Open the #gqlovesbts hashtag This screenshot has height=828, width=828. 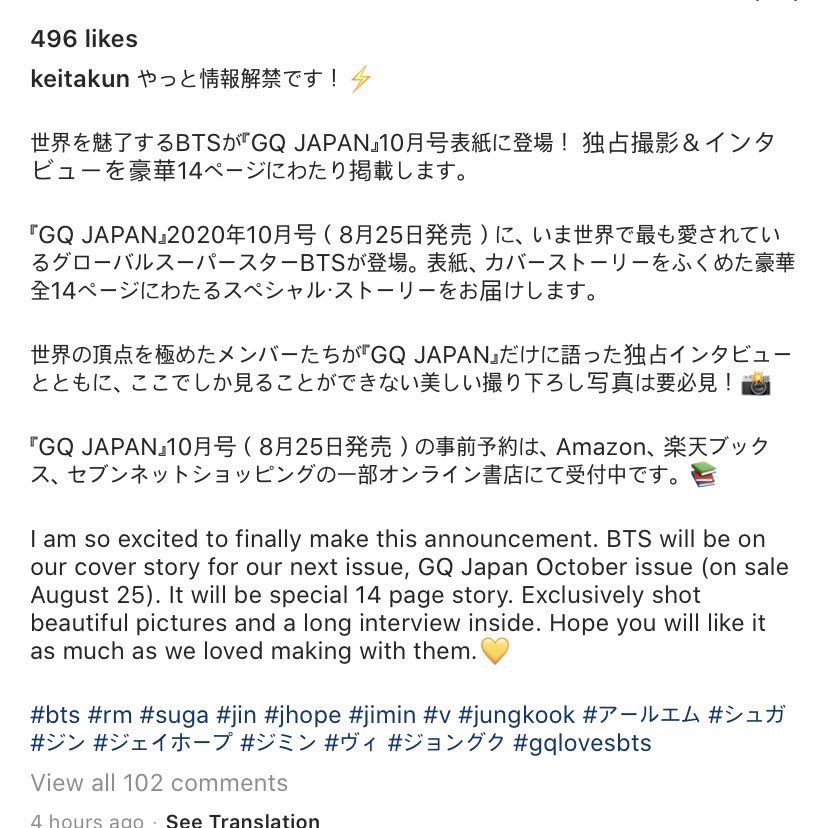point(582,744)
